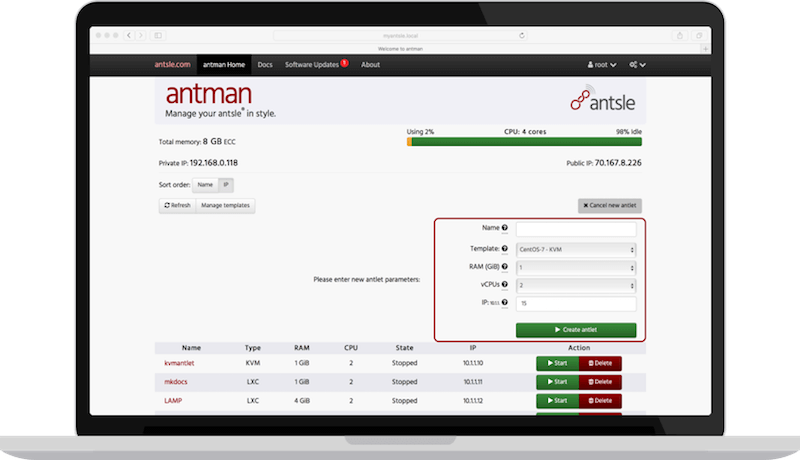Expand the root user dropdown

602,65
